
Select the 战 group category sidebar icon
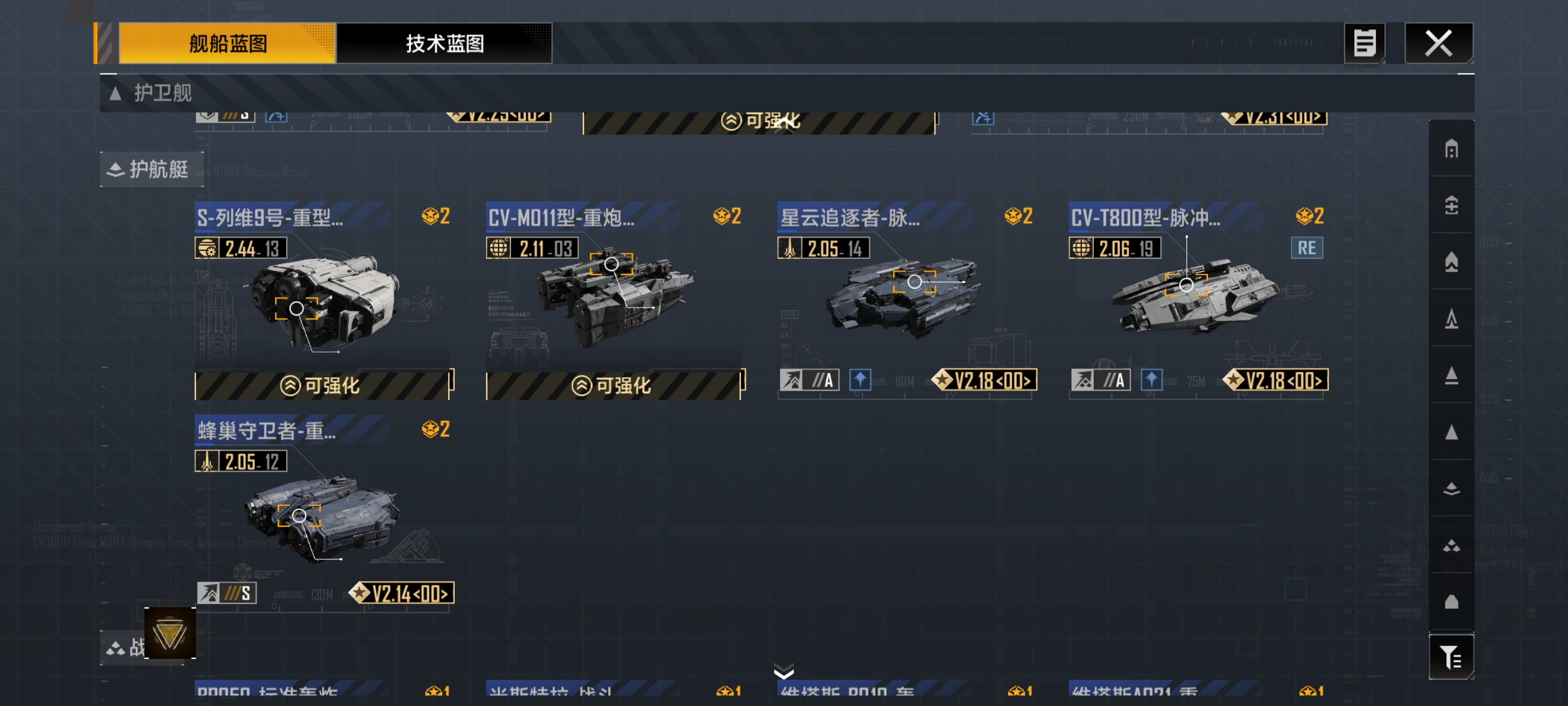pos(1451,545)
